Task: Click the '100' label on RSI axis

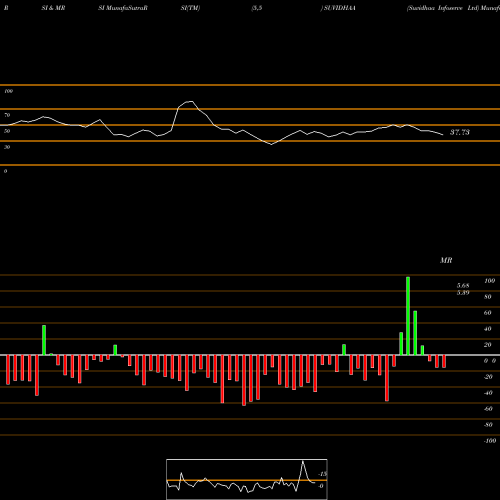Action: 9,91
